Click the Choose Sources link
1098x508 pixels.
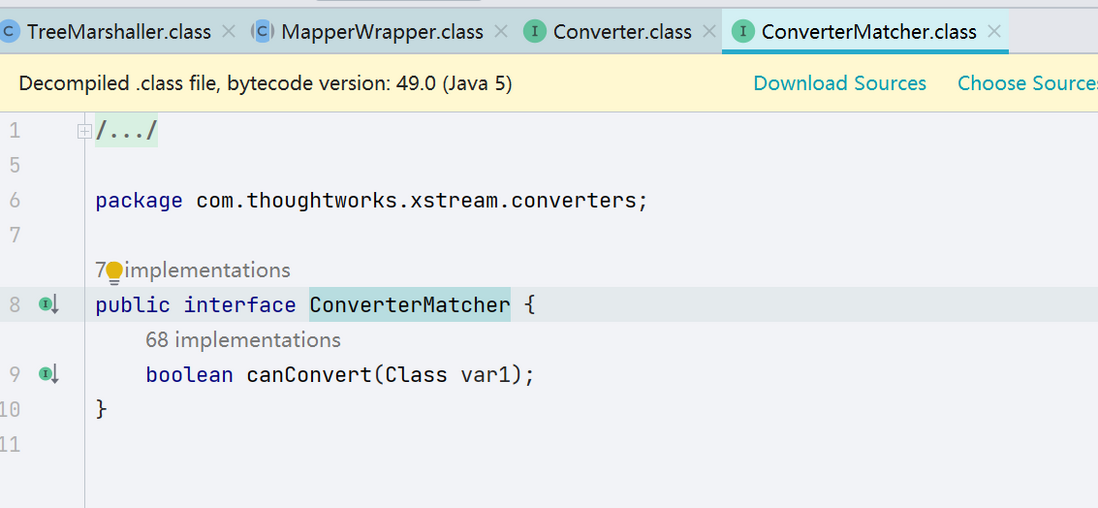point(1027,83)
